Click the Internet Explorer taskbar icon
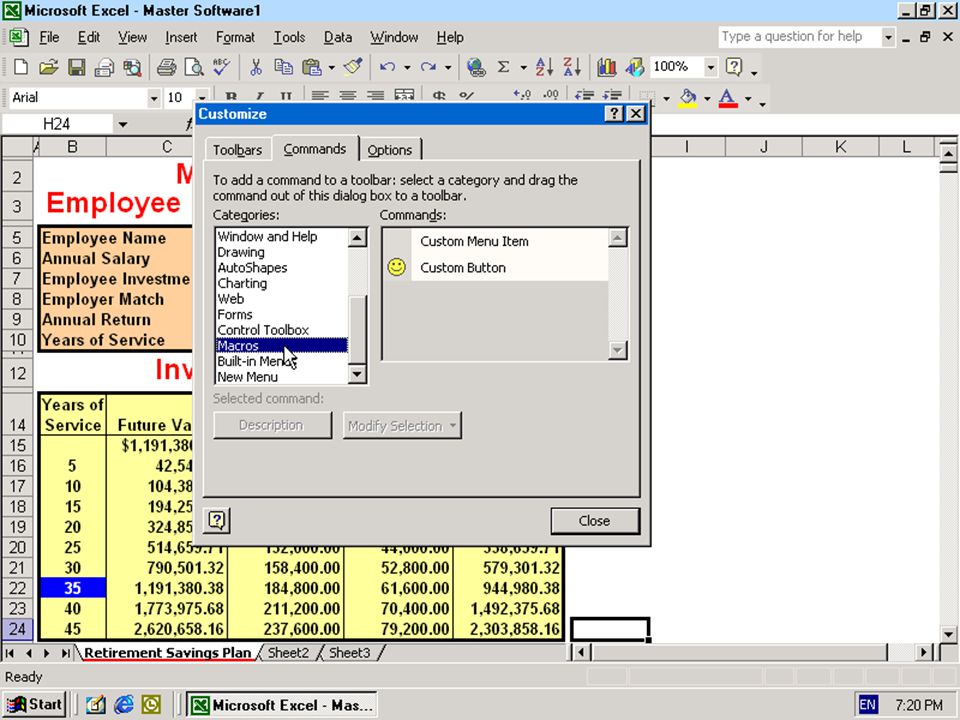This screenshot has width=960, height=720. tap(124, 705)
